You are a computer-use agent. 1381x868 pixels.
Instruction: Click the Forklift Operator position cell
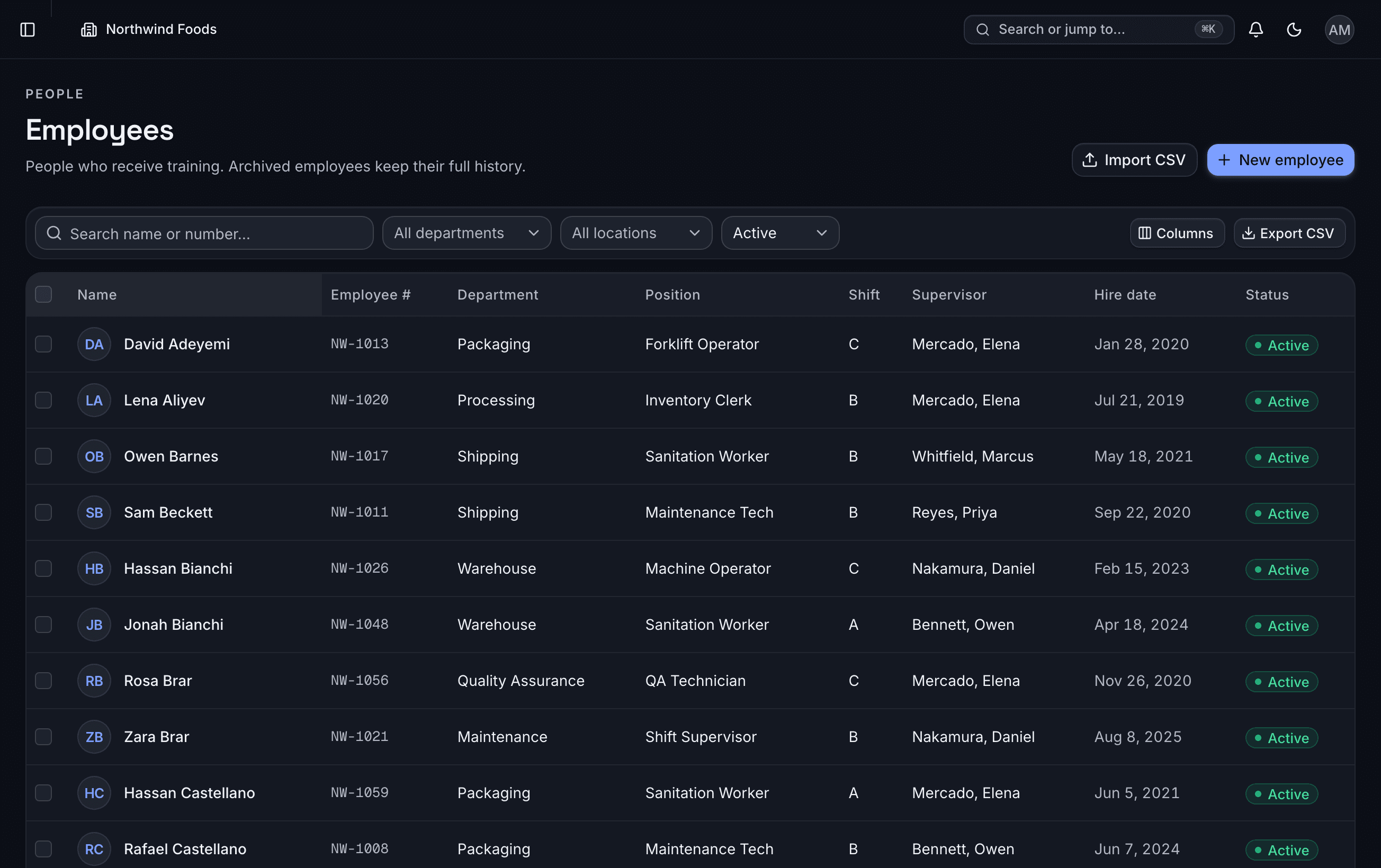(702, 344)
